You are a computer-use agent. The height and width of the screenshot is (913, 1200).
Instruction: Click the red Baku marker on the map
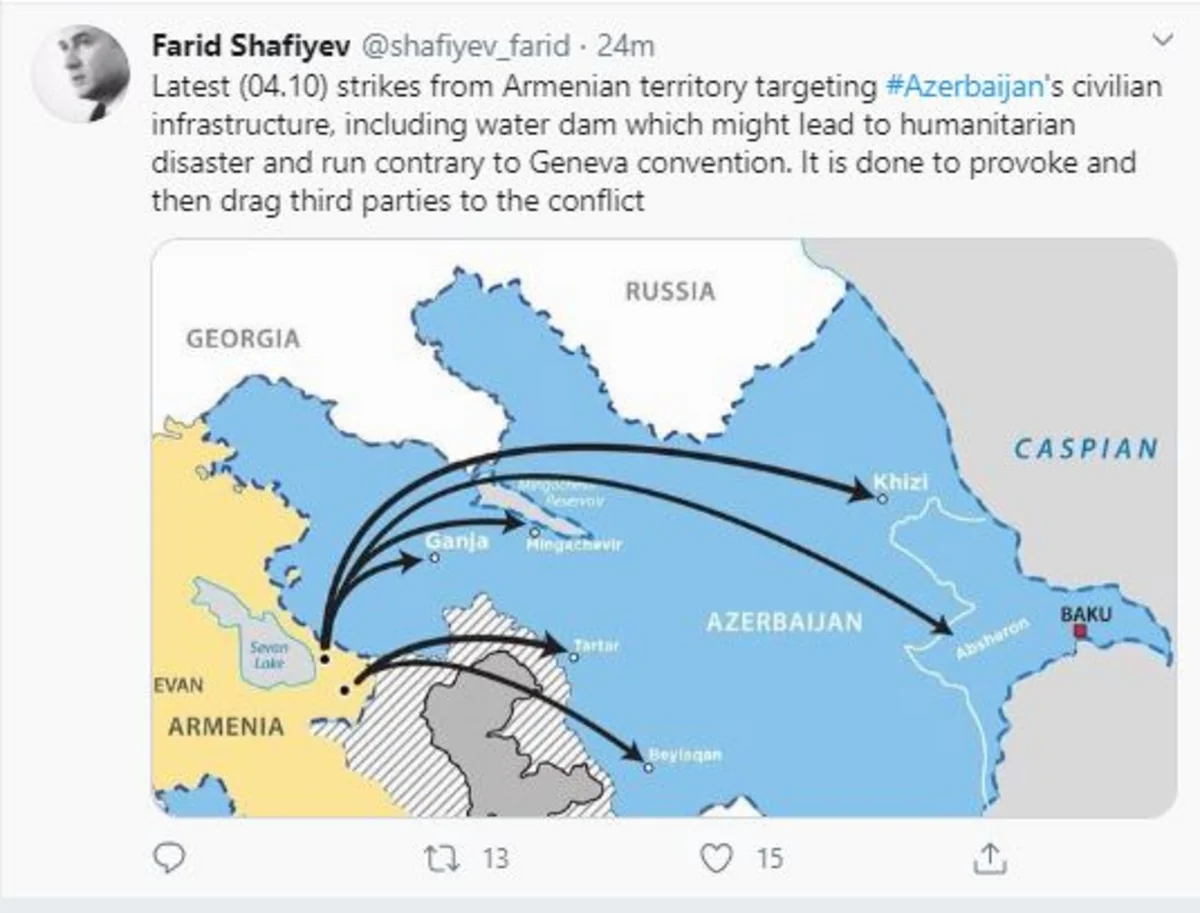(1079, 631)
